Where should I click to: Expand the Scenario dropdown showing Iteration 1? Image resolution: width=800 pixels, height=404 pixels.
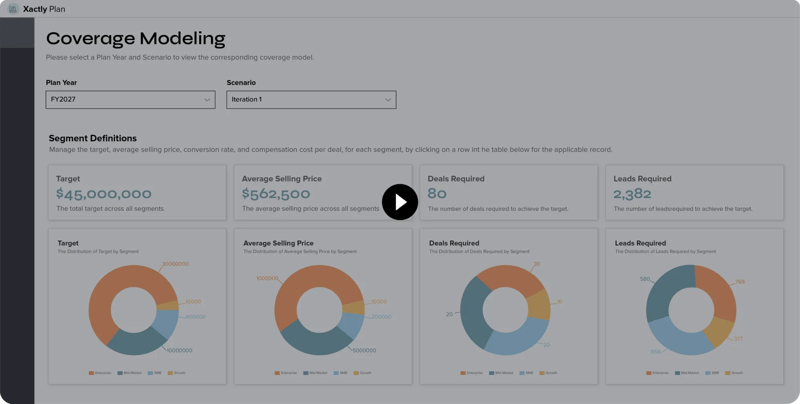click(311, 100)
